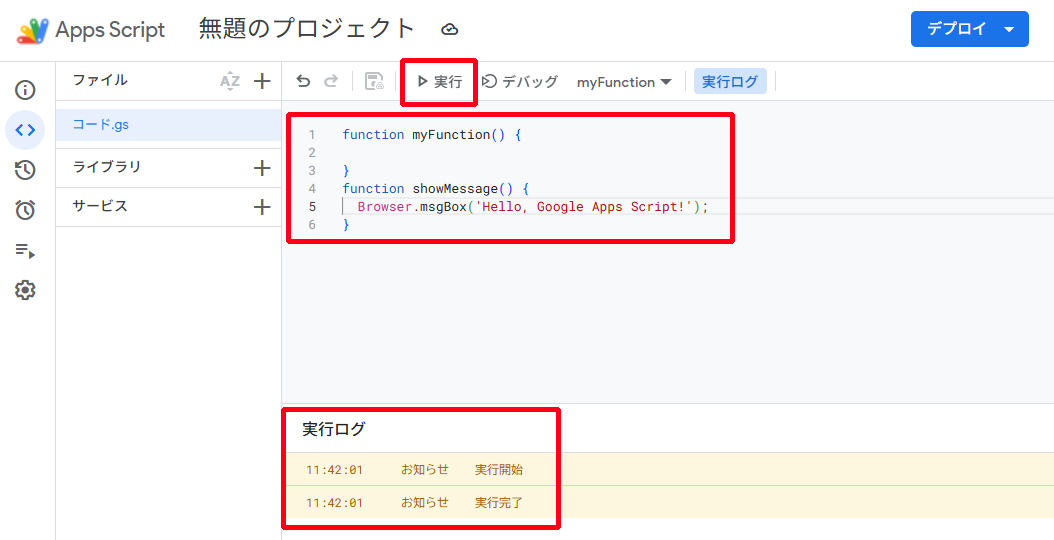The height and width of the screenshot is (540, 1054).
Task: Open project history icon in sidebar
Action: [x=25, y=170]
